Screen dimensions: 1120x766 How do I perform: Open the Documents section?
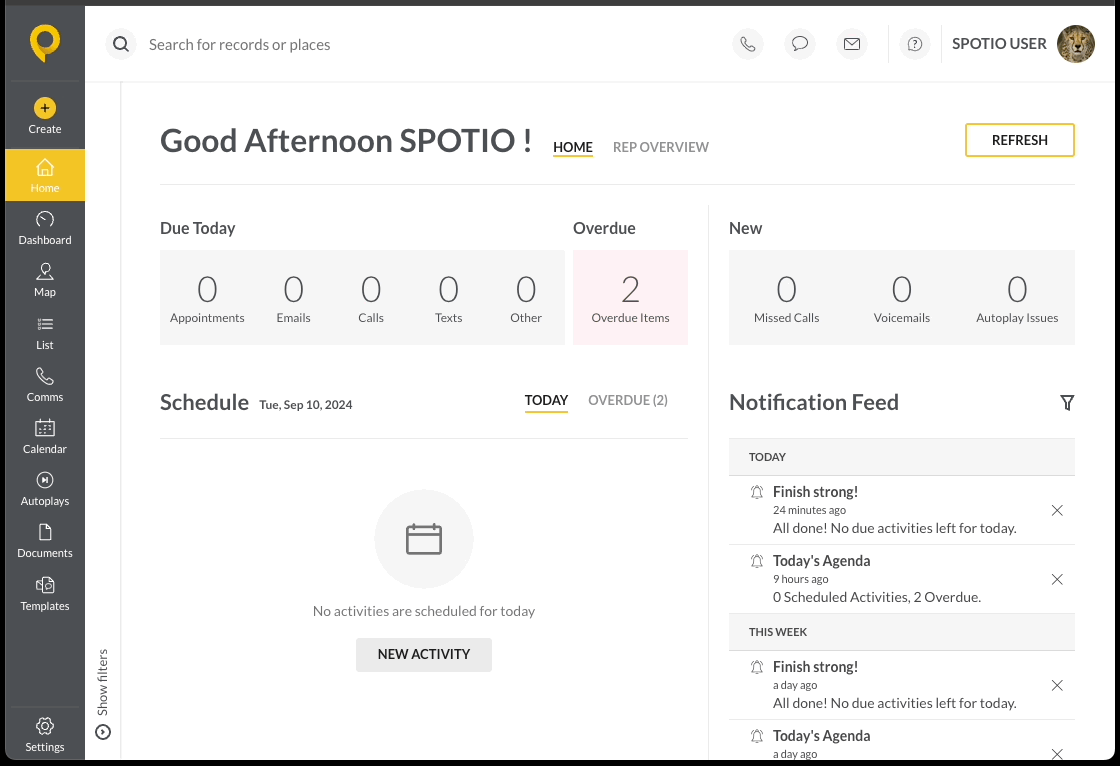click(x=44, y=542)
